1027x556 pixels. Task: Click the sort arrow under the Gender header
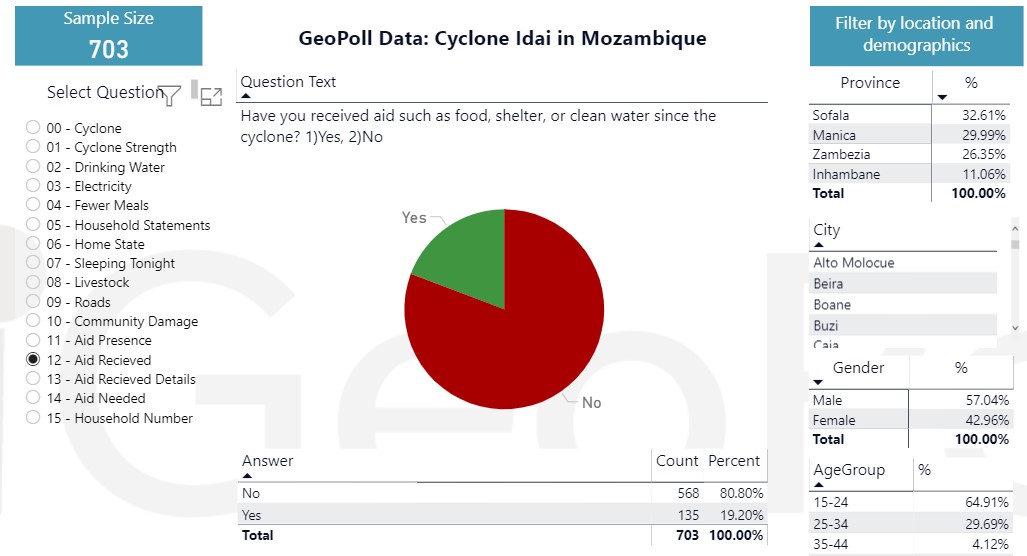pos(818,382)
